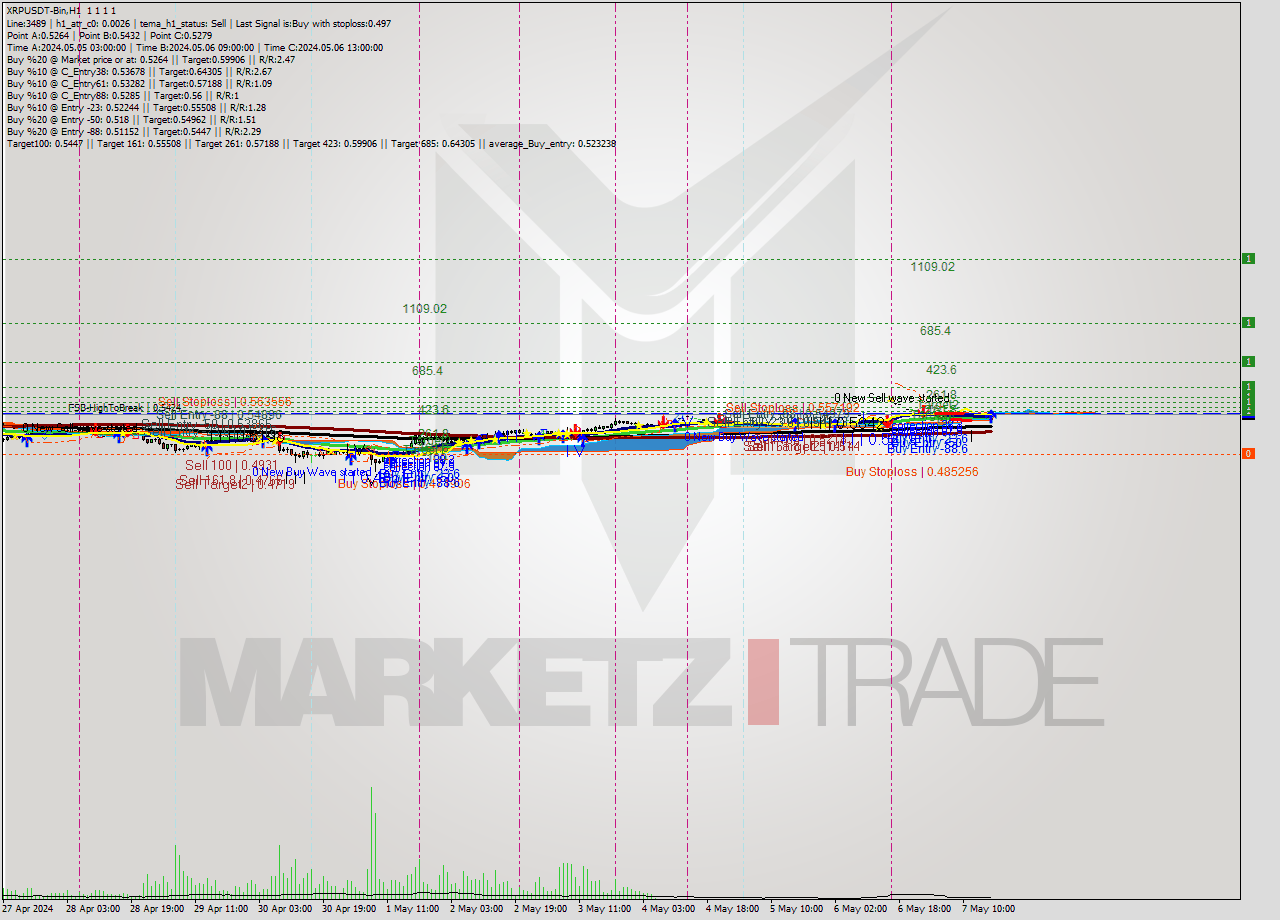Click the Target100: 0.5447 summary line

click(x=311, y=143)
